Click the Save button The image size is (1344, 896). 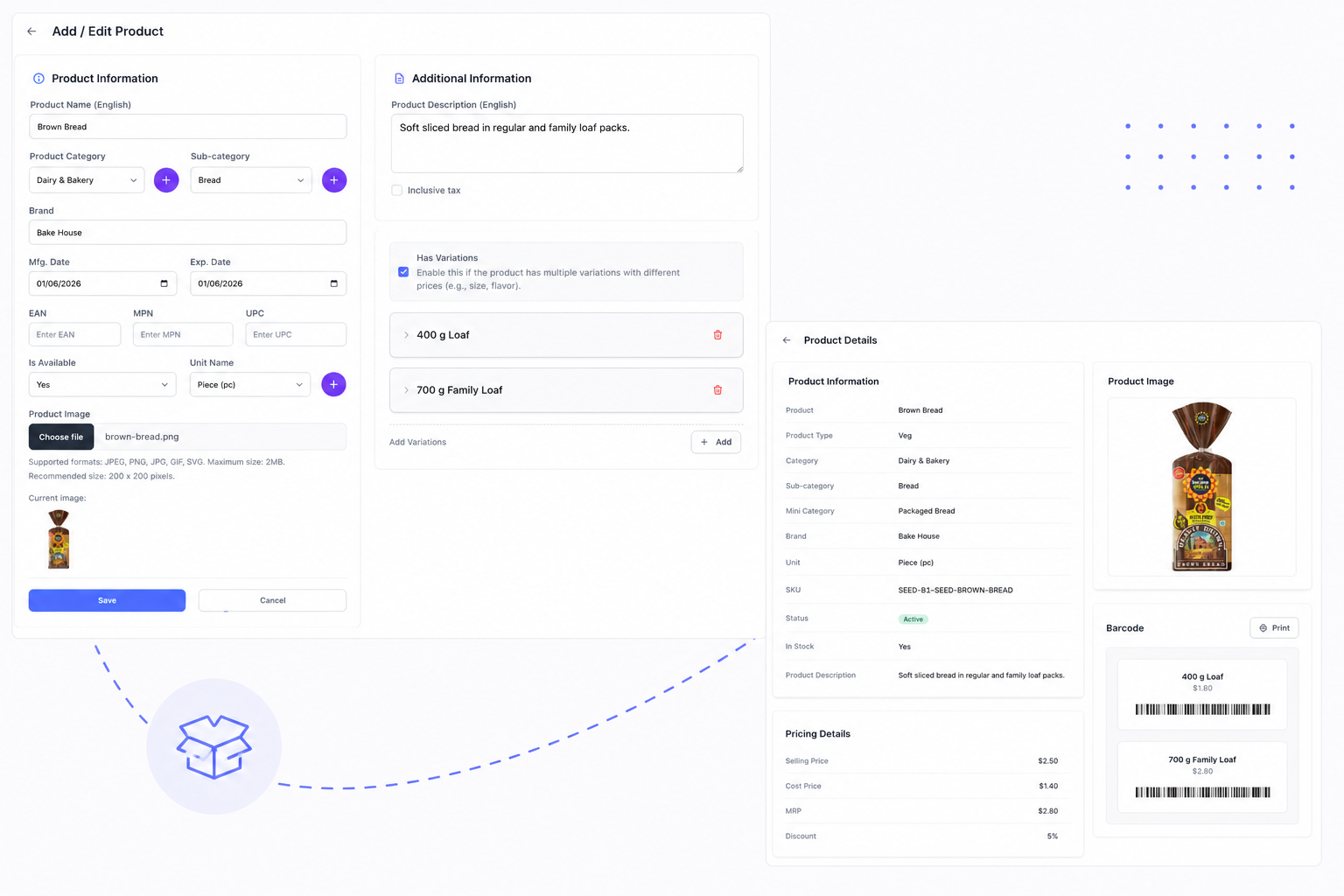107,600
